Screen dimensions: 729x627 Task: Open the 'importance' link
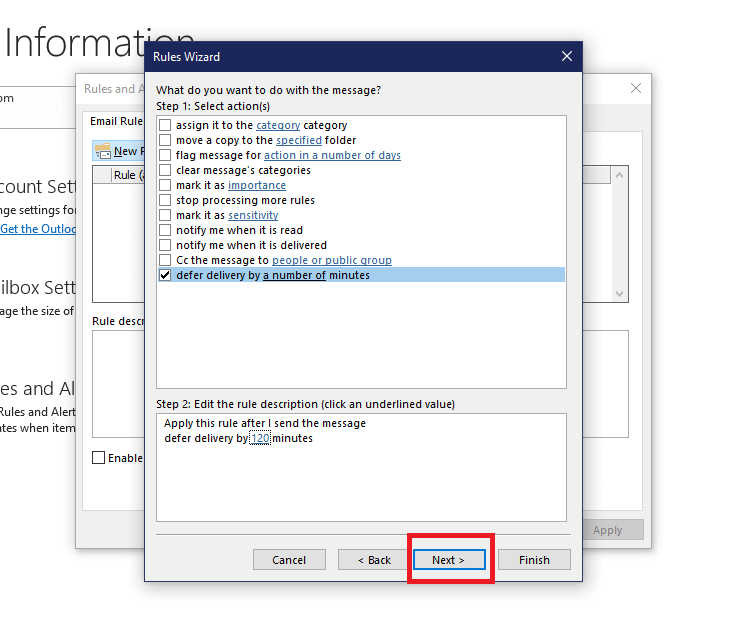(257, 185)
